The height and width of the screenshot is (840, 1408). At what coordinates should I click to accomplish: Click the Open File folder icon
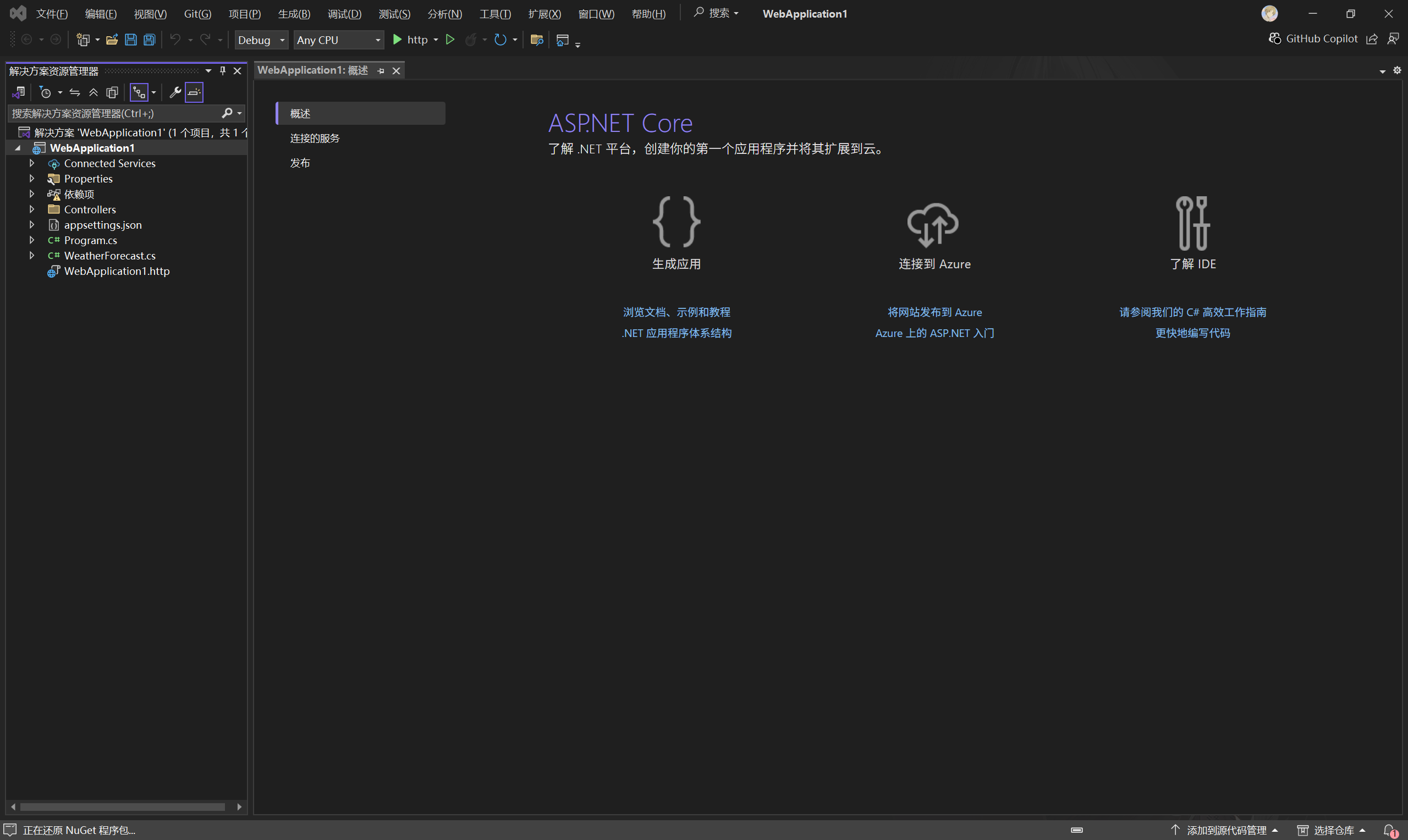point(112,40)
